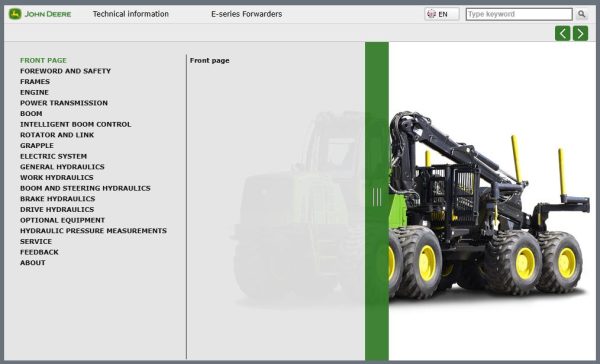Click the panel splitter grip handle
The width and height of the screenshot is (600, 364).
pyautogui.click(x=377, y=197)
